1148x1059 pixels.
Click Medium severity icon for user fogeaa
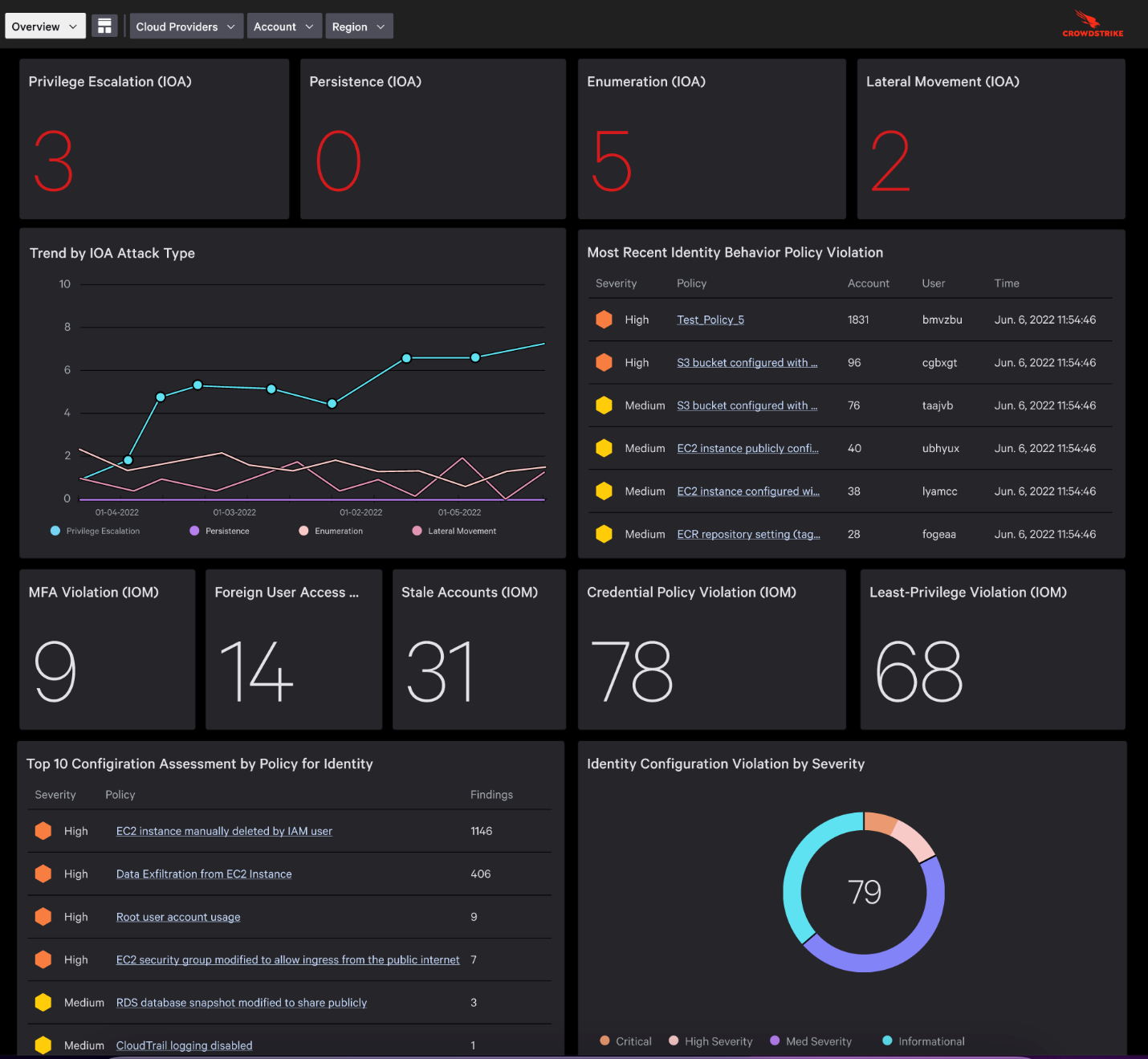click(x=605, y=535)
